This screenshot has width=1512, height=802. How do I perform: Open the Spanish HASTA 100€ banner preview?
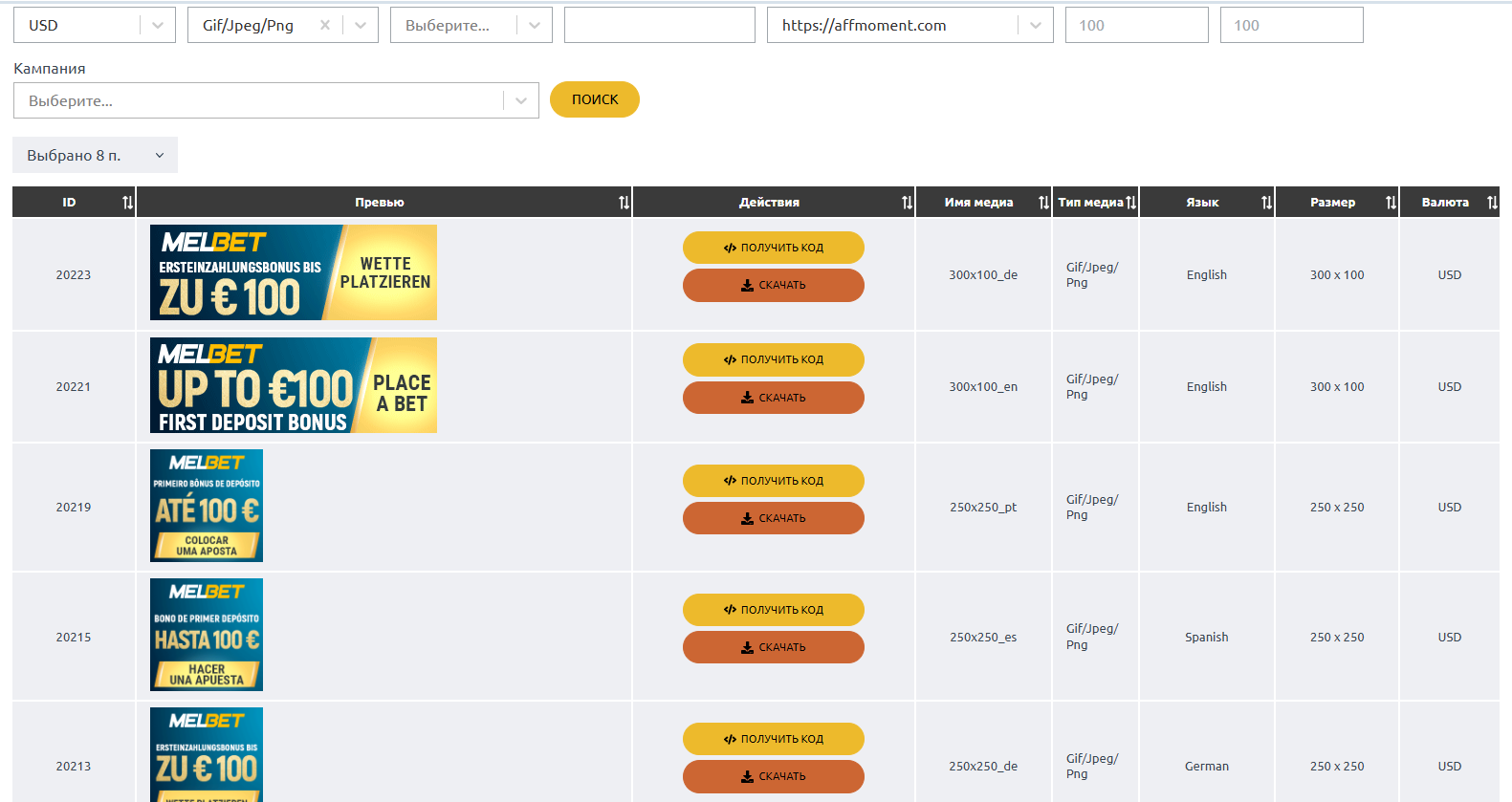[207, 635]
